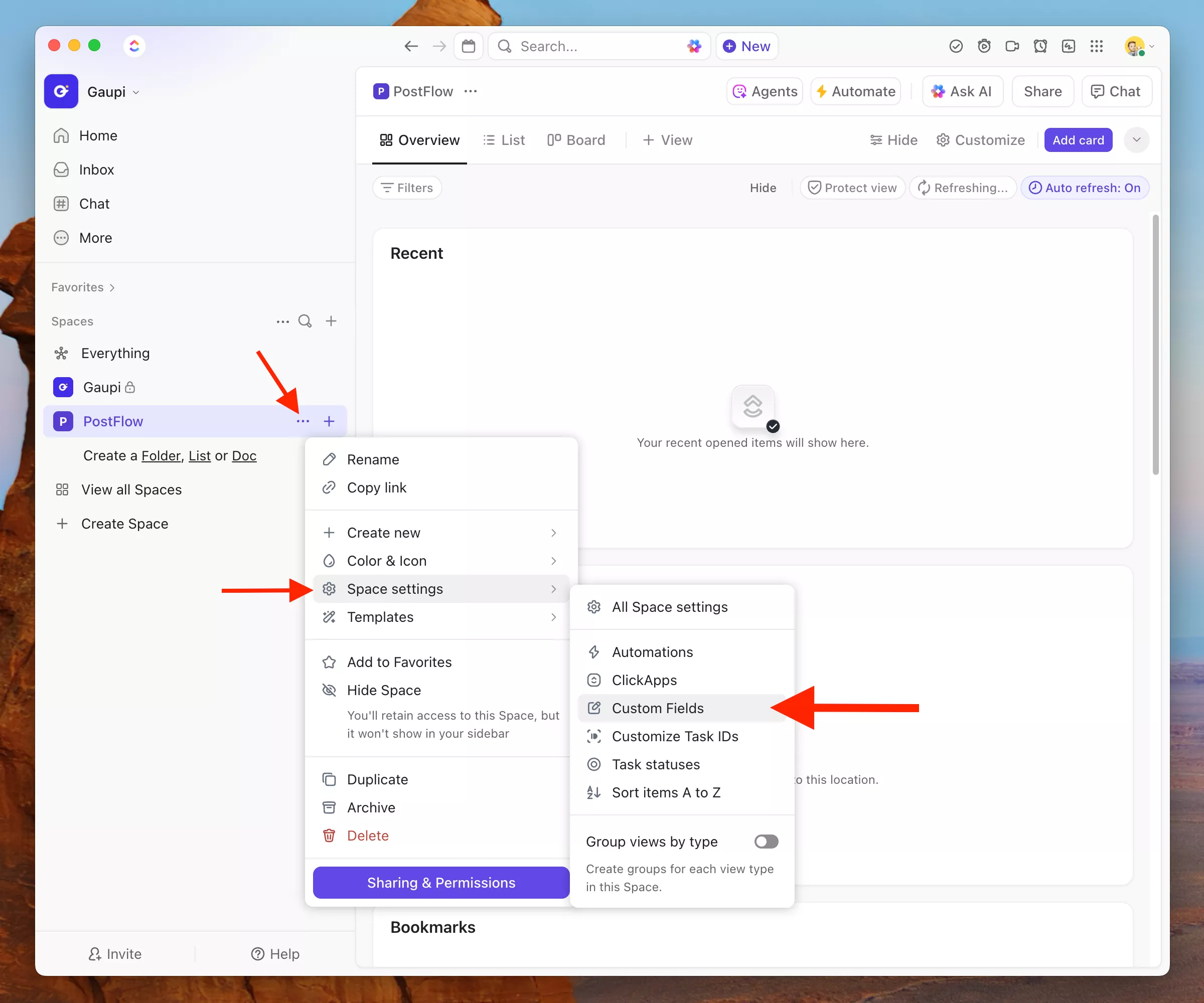Go forward with the right arrow
This screenshot has width=1204, height=1003.
pos(439,46)
